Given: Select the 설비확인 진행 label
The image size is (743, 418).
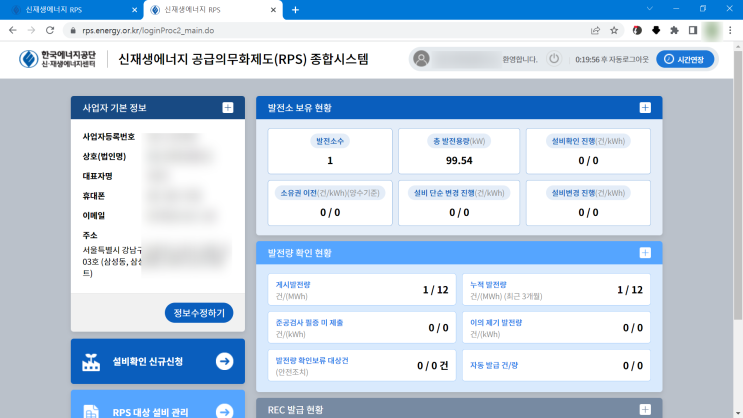Looking at the screenshot, I should coord(588,141).
